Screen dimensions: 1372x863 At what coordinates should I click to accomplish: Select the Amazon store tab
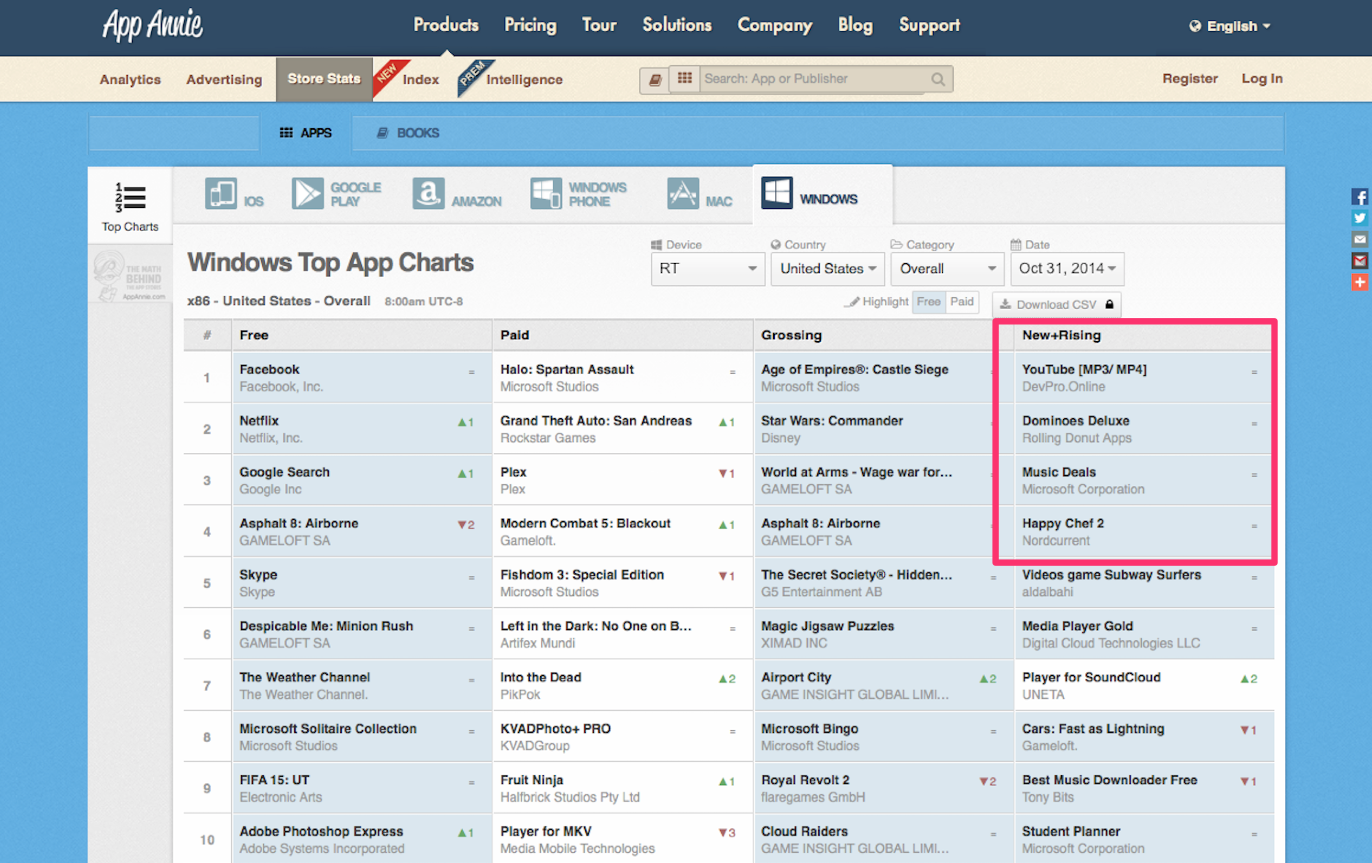click(x=457, y=194)
